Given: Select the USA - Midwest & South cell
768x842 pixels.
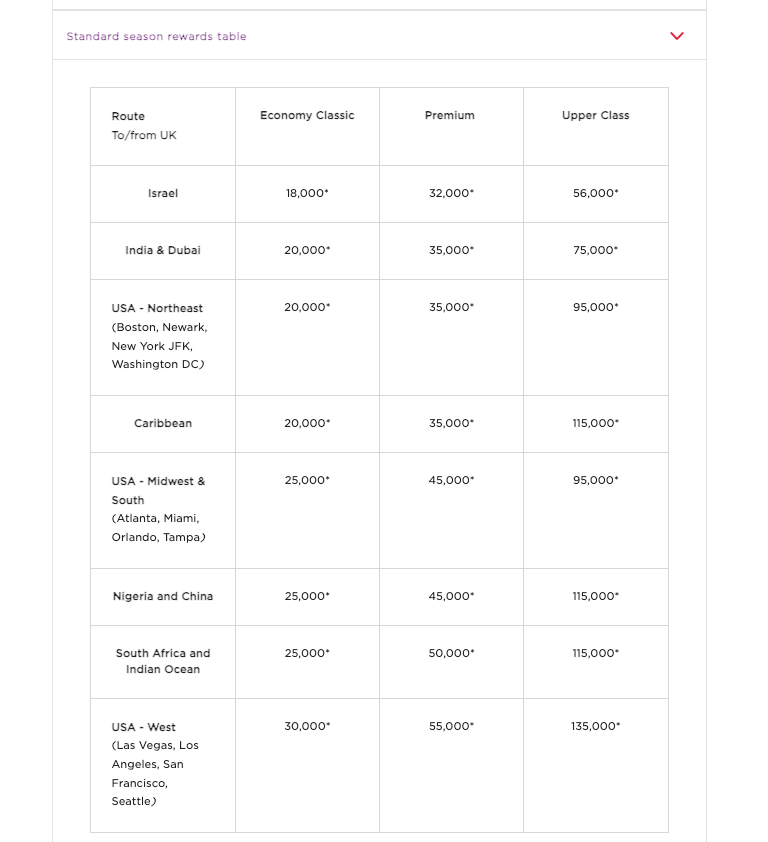Looking at the screenshot, I should 158,509.
